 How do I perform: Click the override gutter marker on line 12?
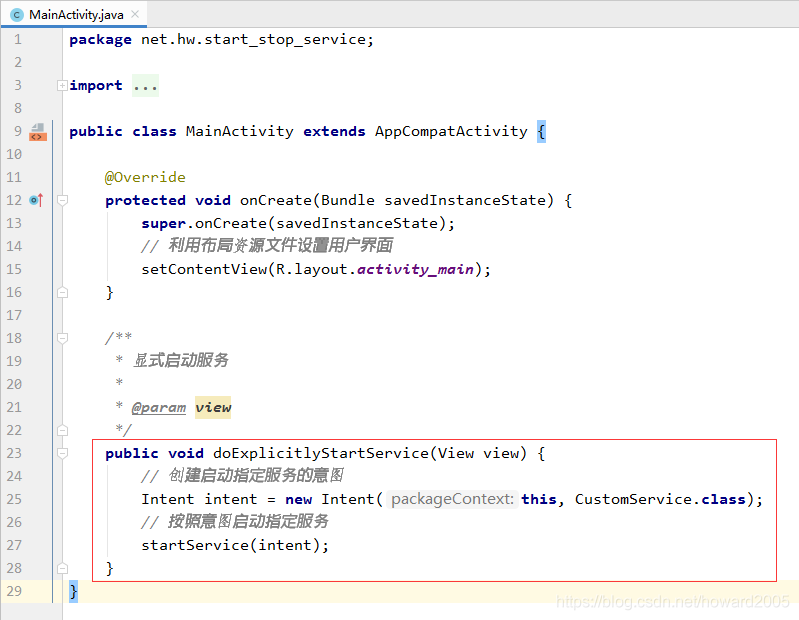[36, 200]
